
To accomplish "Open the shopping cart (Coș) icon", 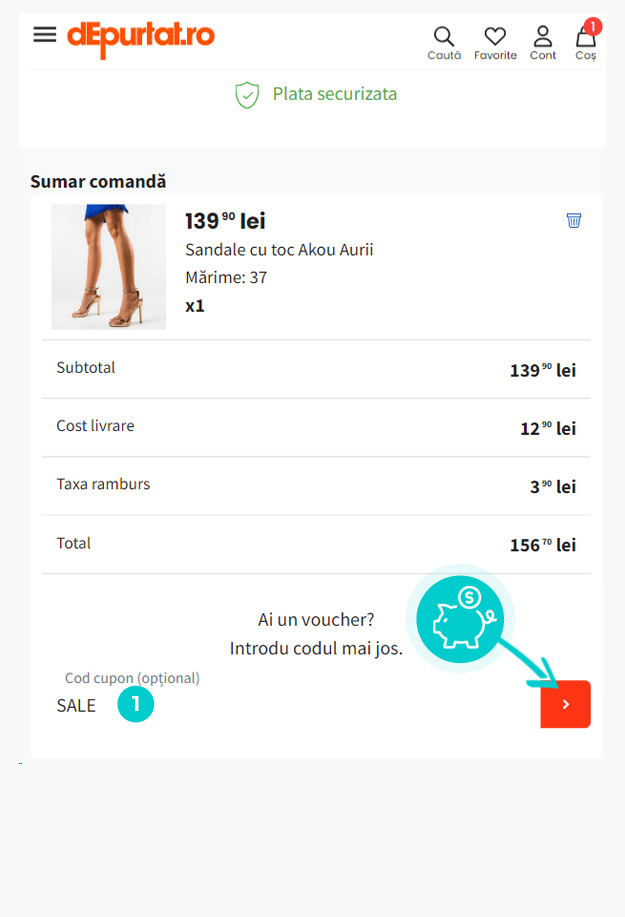I will point(585,42).
